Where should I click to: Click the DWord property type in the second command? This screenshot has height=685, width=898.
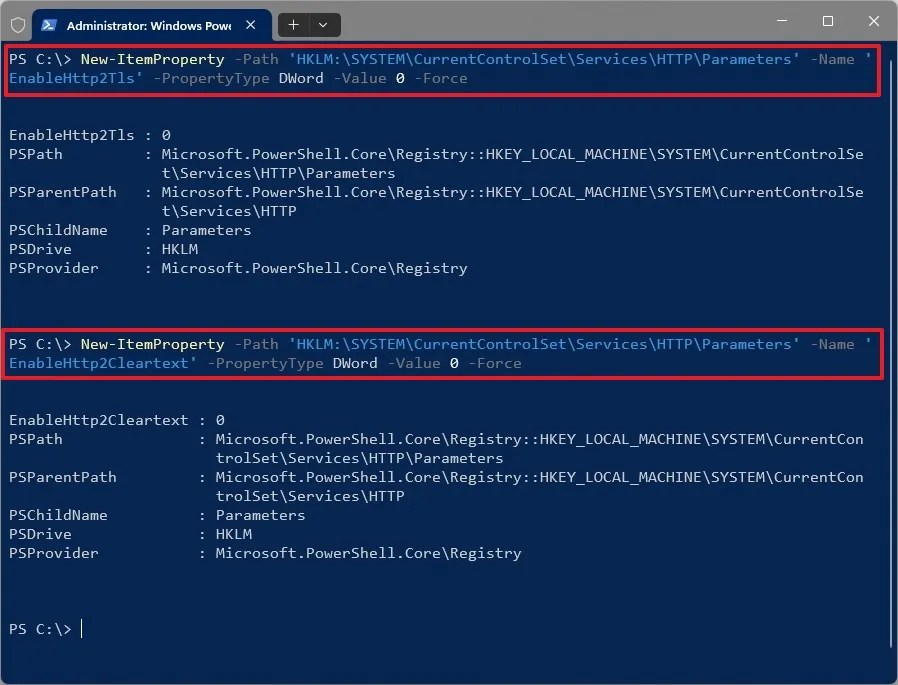[354, 363]
